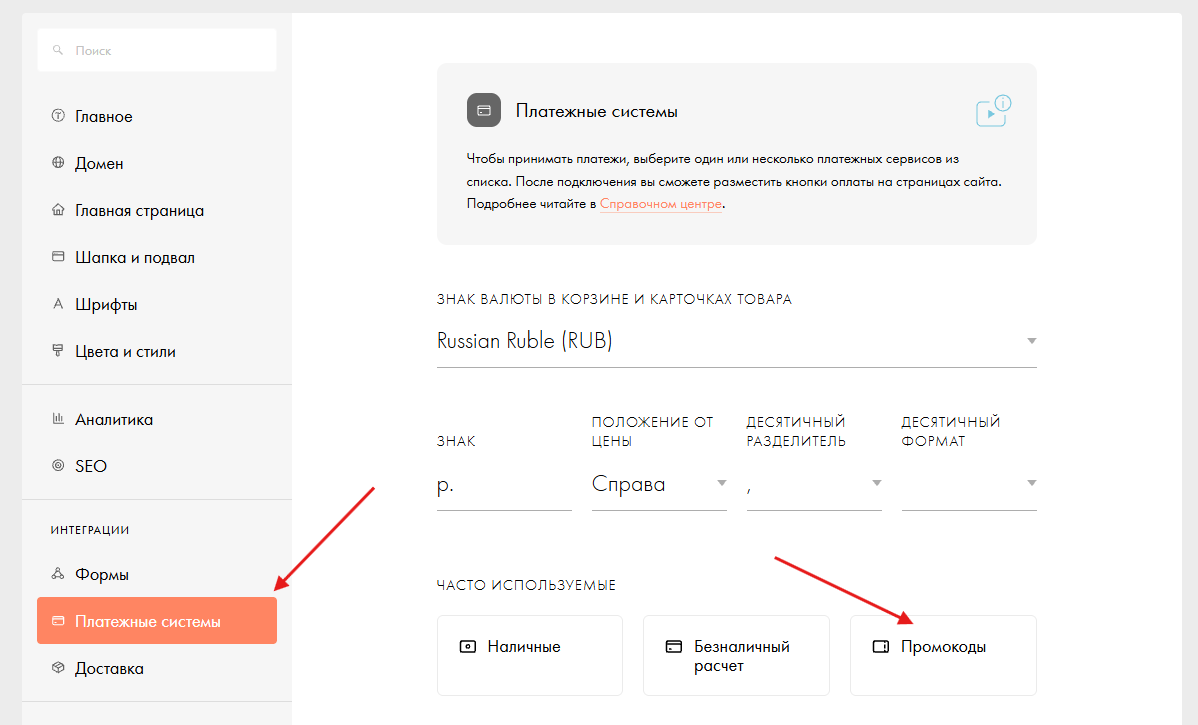Click the search magnifier icon
1198x725 pixels.
click(57, 50)
